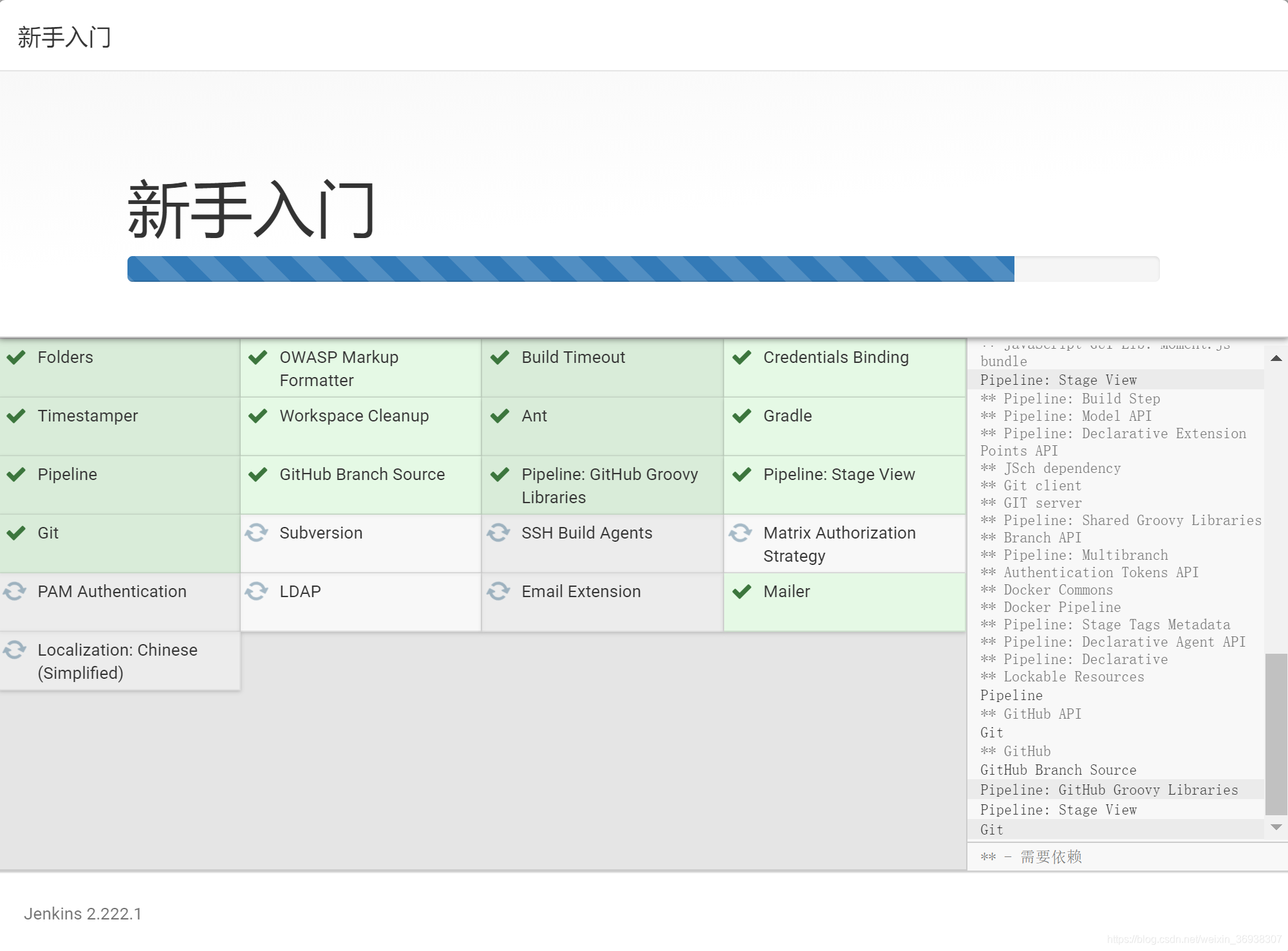Click the Credentials Binding plugin entry
Image resolution: width=1288 pixels, height=951 pixels.
coord(836,357)
